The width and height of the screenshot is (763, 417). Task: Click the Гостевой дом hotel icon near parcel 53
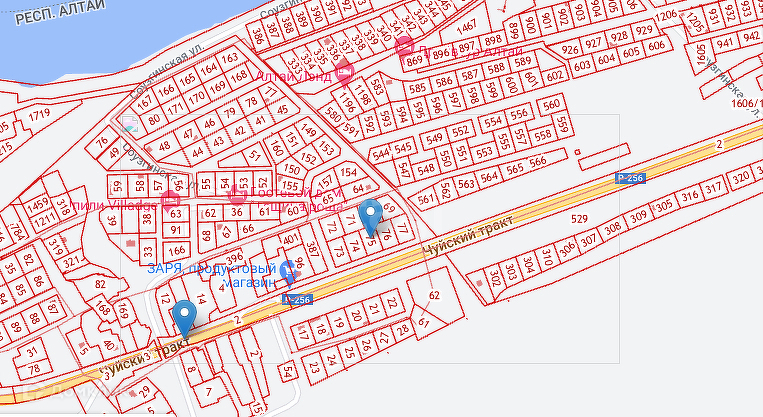tap(237, 195)
